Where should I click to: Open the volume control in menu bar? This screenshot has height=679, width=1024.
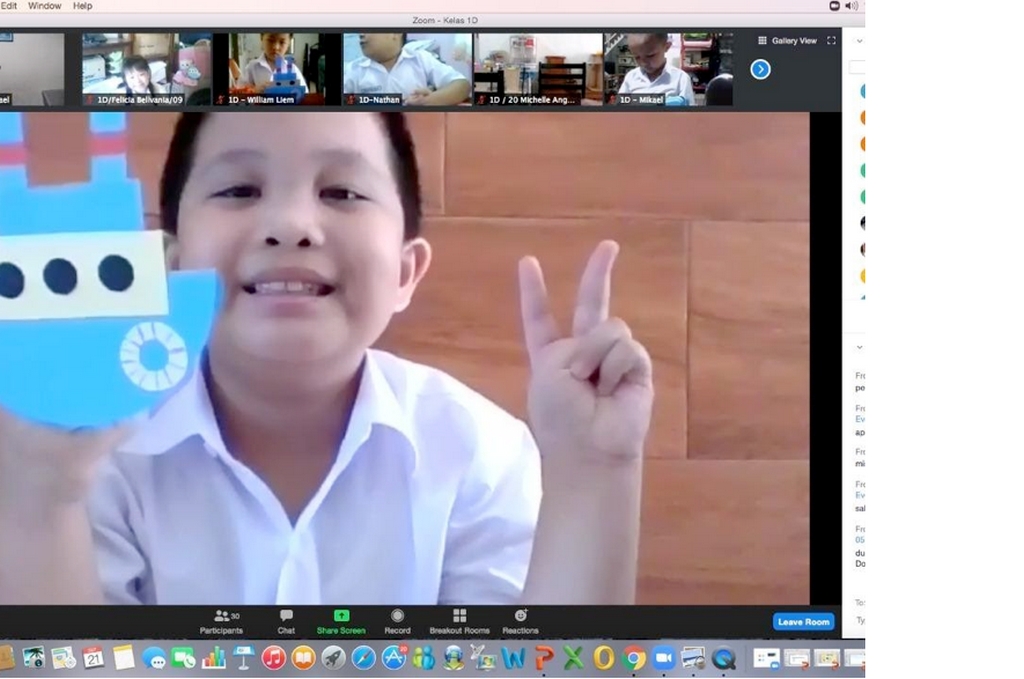[851, 6]
